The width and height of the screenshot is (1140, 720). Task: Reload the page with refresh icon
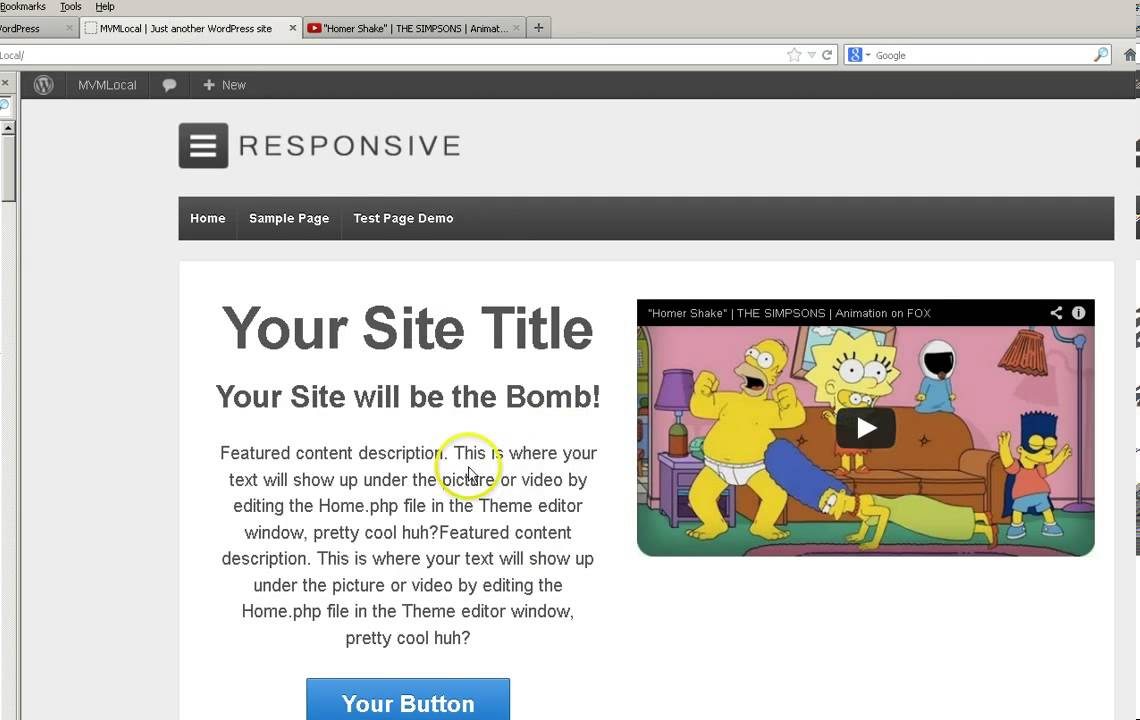pyautogui.click(x=827, y=55)
